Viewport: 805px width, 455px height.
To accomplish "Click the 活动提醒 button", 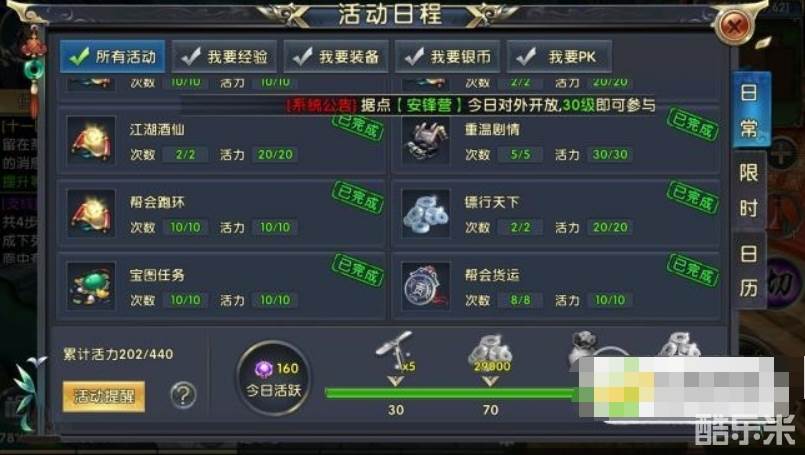I will 104,396.
